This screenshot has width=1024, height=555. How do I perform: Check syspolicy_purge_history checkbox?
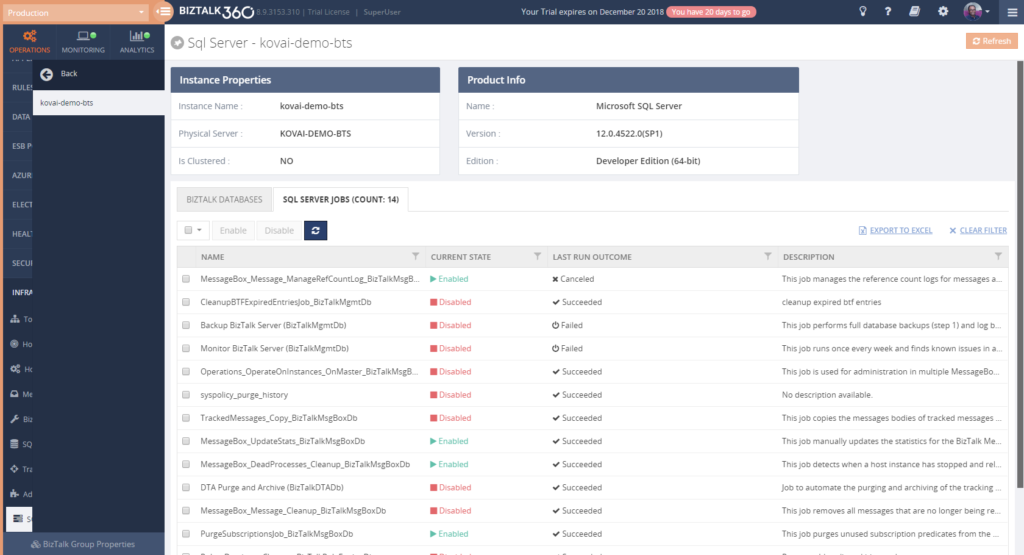pos(186,394)
